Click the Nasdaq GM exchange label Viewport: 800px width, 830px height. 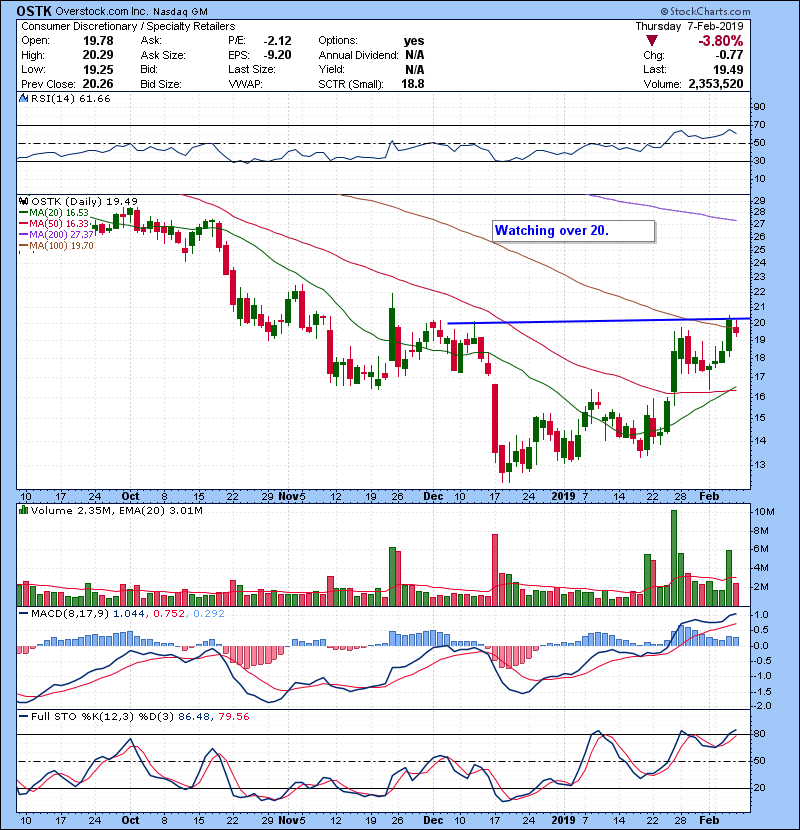pos(181,12)
